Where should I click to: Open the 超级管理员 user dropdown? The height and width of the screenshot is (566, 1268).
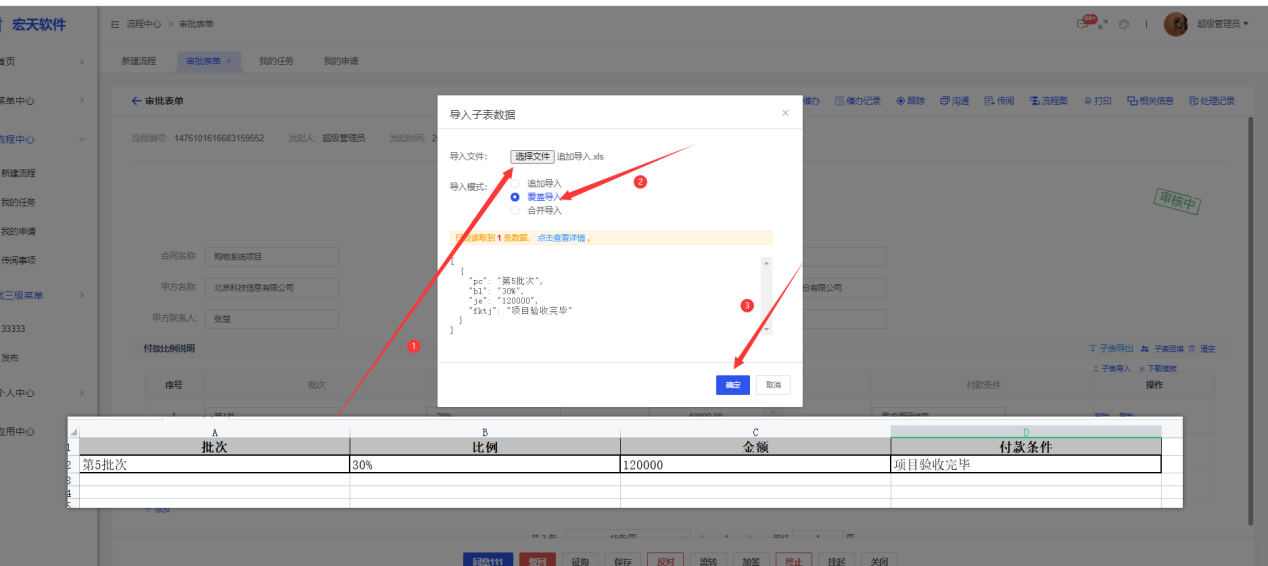pyautogui.click(x=1221, y=24)
